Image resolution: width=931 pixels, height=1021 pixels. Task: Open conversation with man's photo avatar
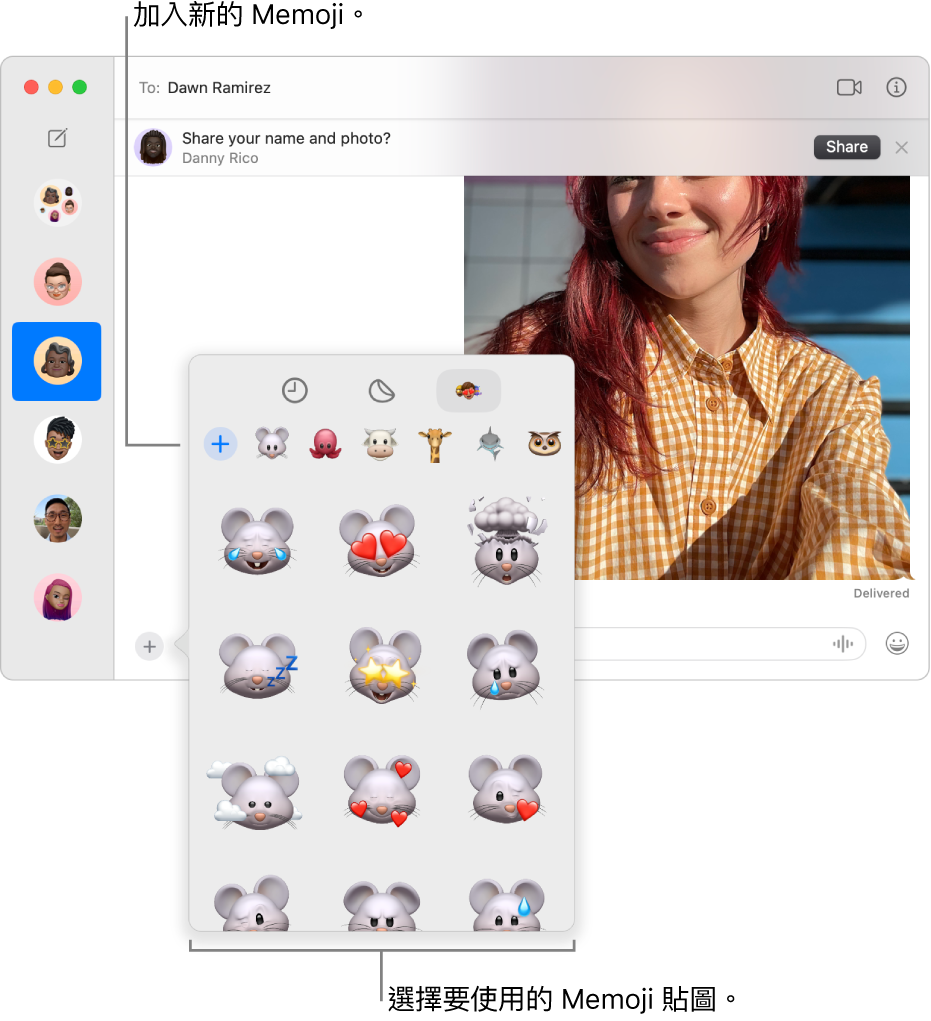[x=57, y=518]
